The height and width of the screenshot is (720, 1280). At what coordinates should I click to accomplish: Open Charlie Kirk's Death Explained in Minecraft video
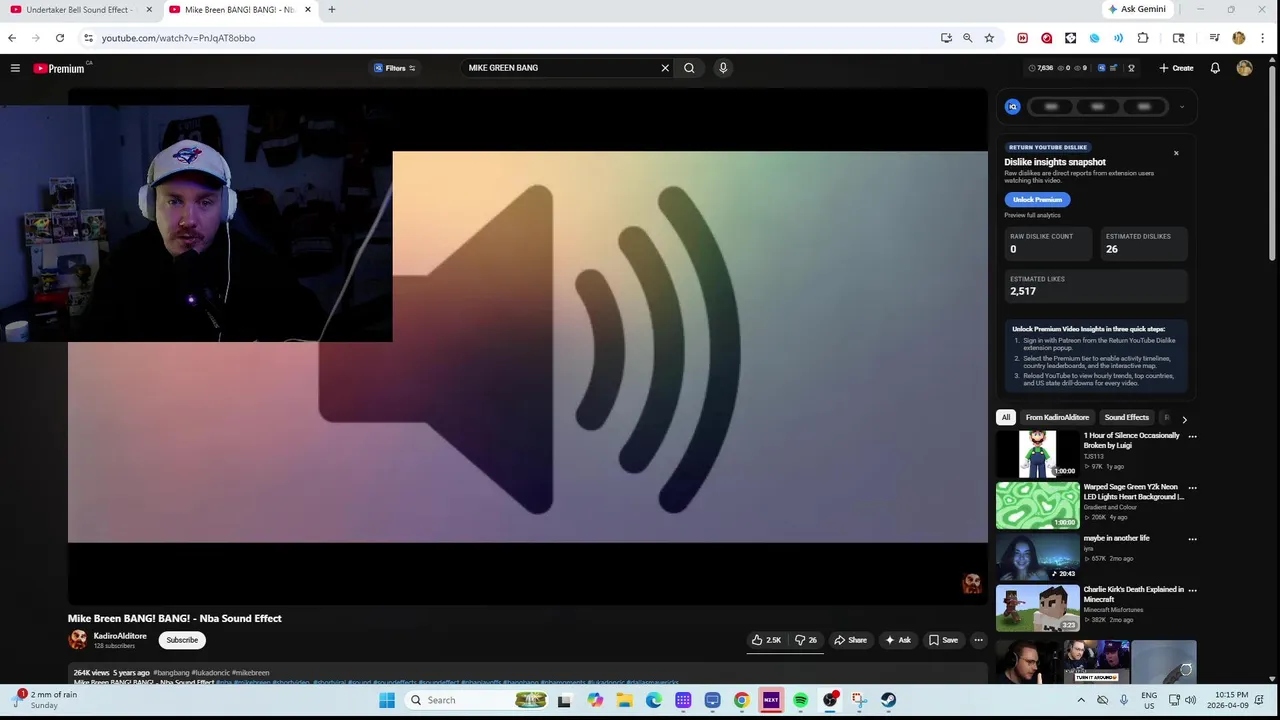(x=1038, y=607)
